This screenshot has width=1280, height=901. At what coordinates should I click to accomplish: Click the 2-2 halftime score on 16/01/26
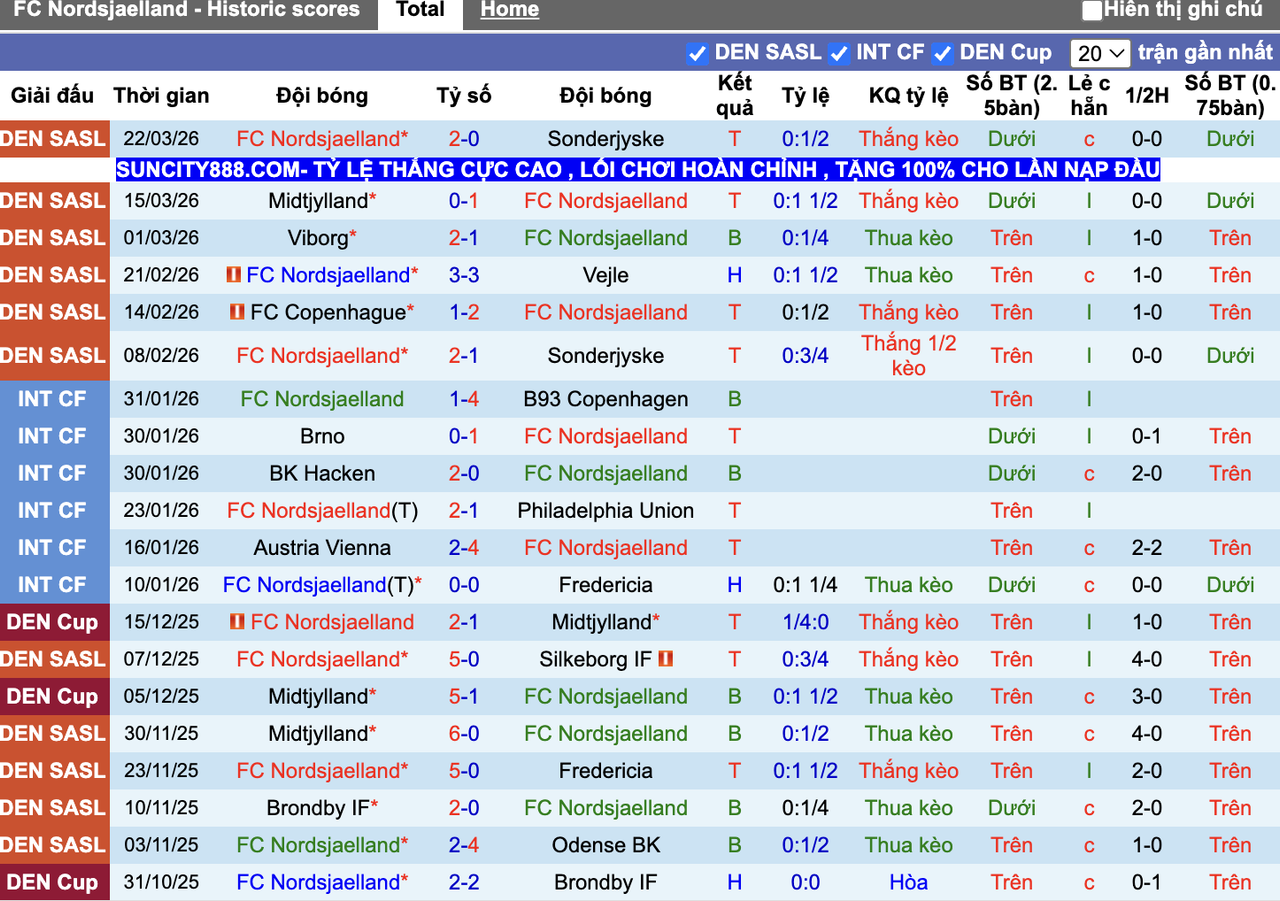(1146, 547)
